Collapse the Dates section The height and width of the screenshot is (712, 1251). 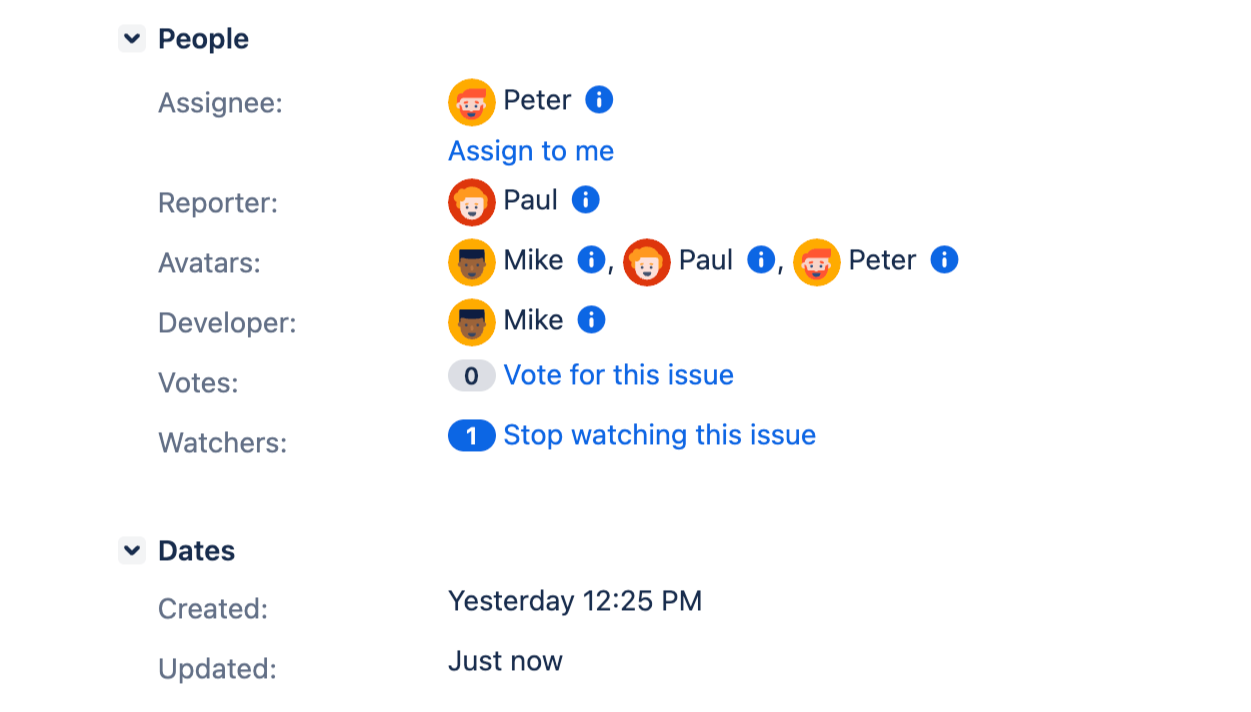(132, 551)
